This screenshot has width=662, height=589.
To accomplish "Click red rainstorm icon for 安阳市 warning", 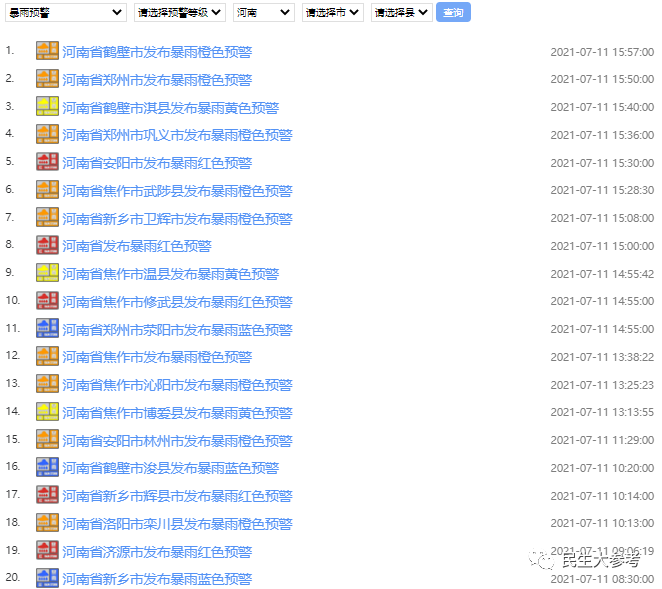I will tap(47, 162).
